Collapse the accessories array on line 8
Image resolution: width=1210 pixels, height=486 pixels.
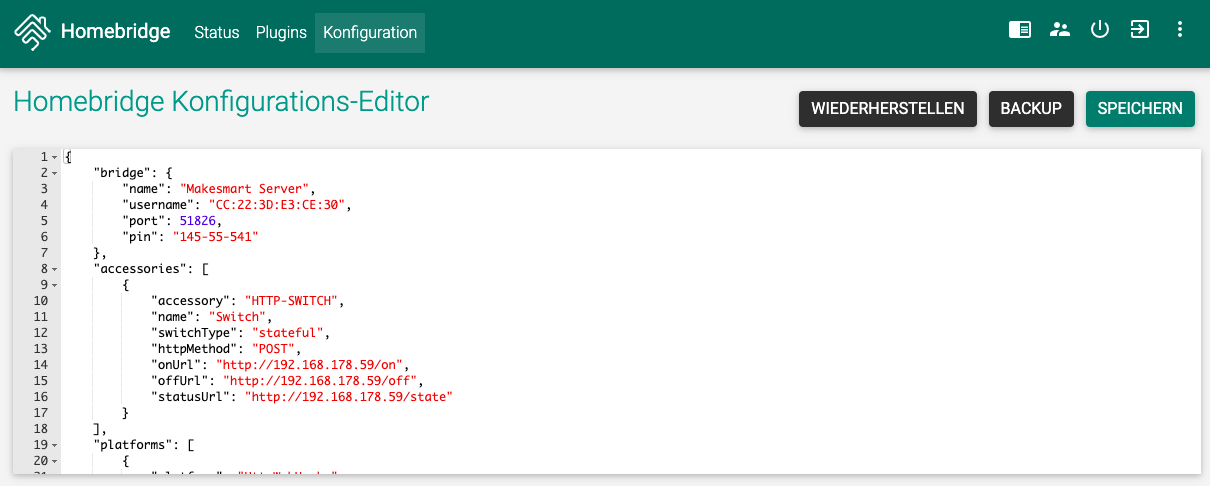pos(54,269)
